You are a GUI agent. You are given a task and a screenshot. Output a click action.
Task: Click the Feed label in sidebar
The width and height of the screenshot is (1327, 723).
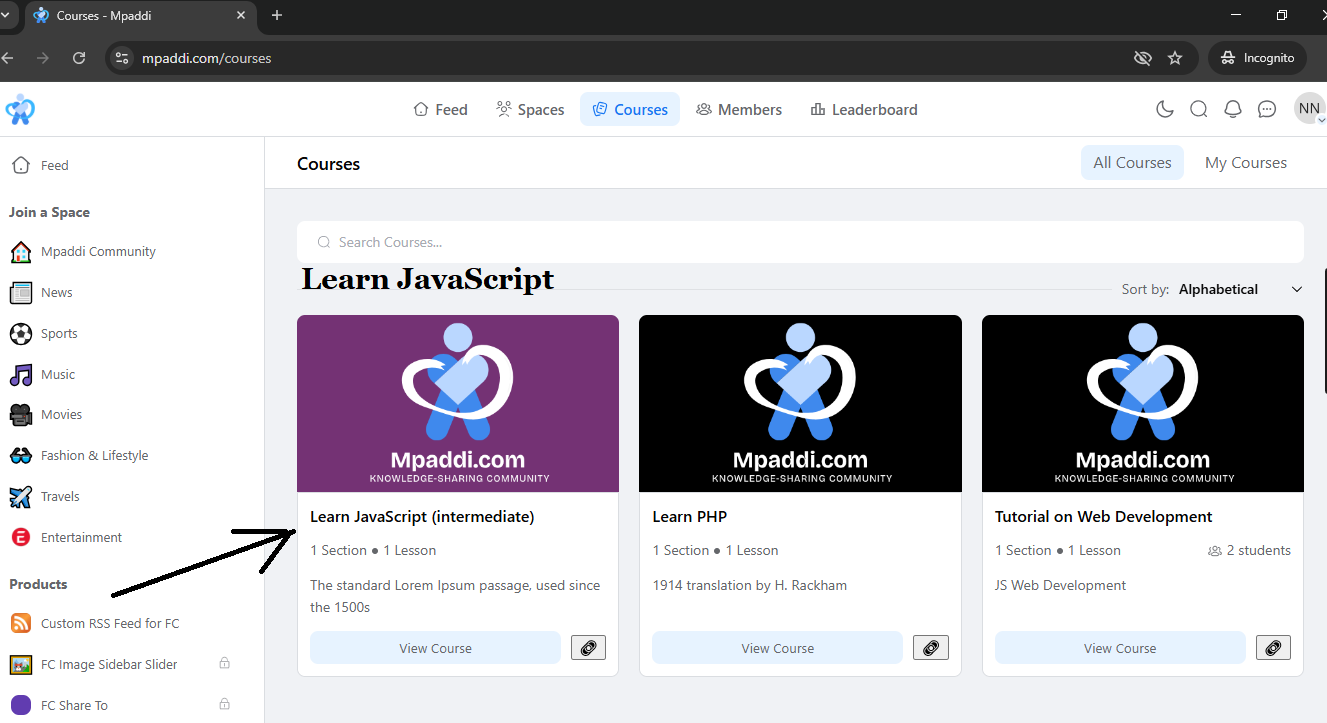[x=55, y=166]
